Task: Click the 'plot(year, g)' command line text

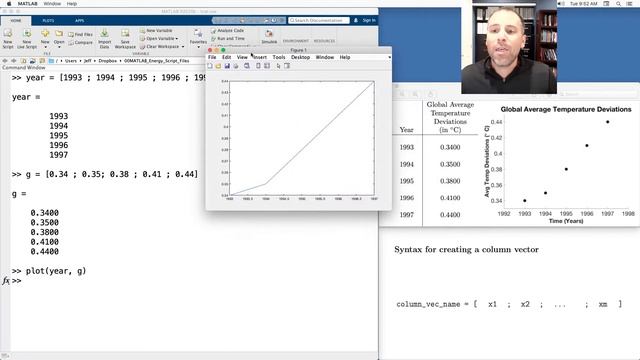Action: pos(56,271)
